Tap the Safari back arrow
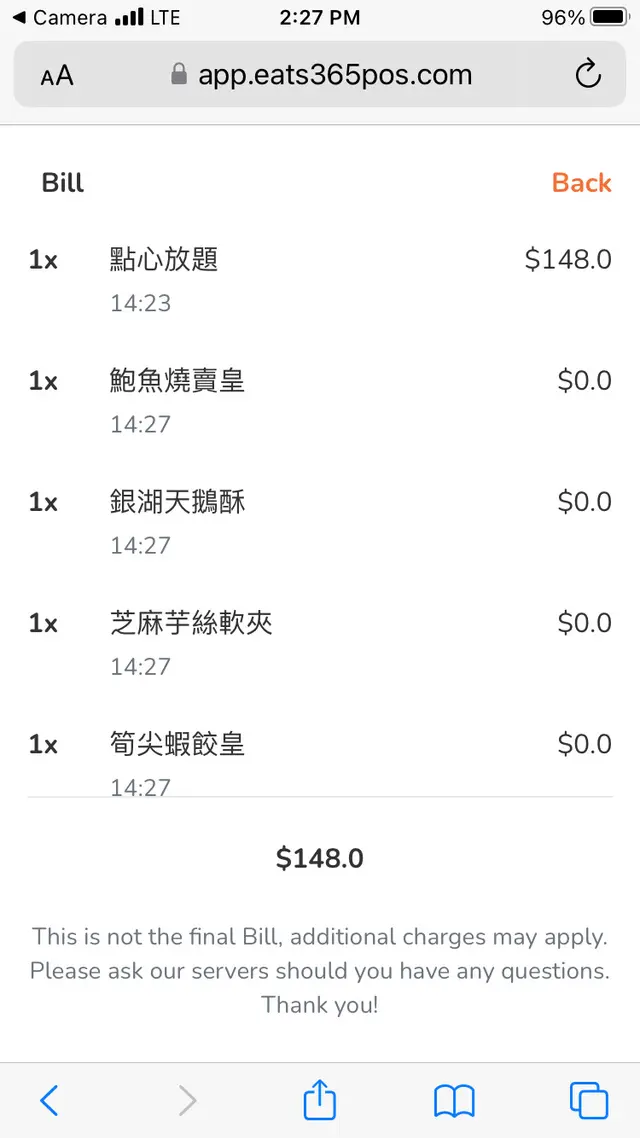The height and width of the screenshot is (1138, 640). point(49,1101)
